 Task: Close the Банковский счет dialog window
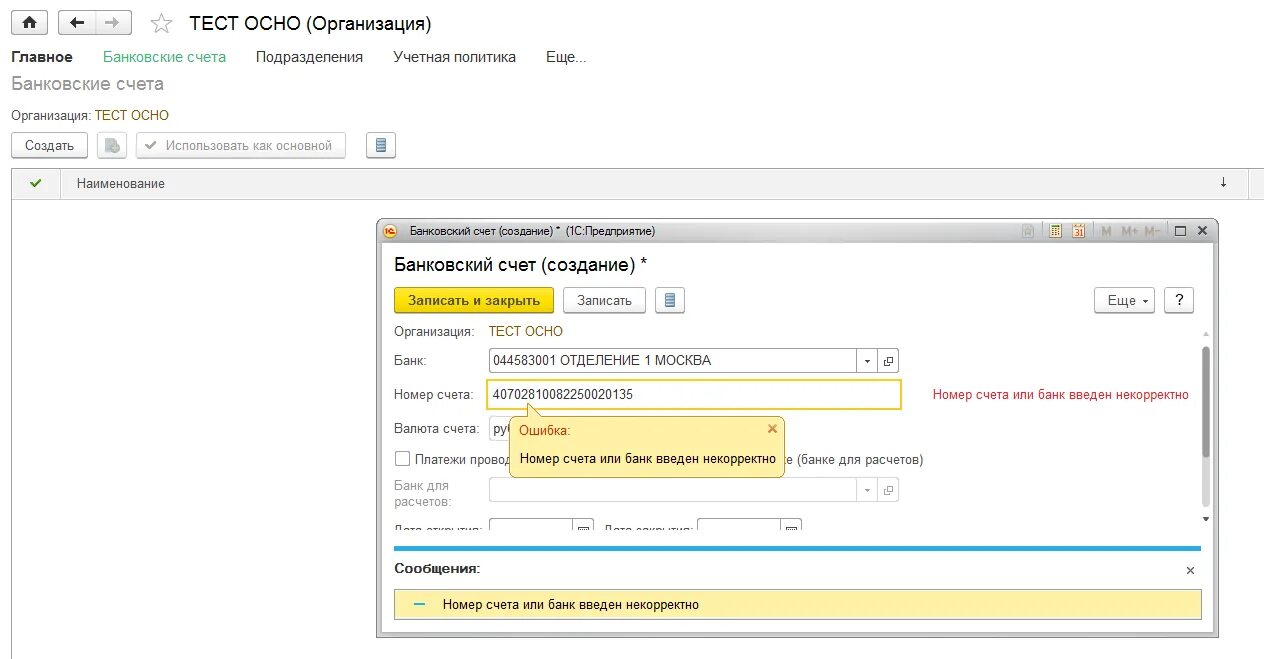(1202, 231)
